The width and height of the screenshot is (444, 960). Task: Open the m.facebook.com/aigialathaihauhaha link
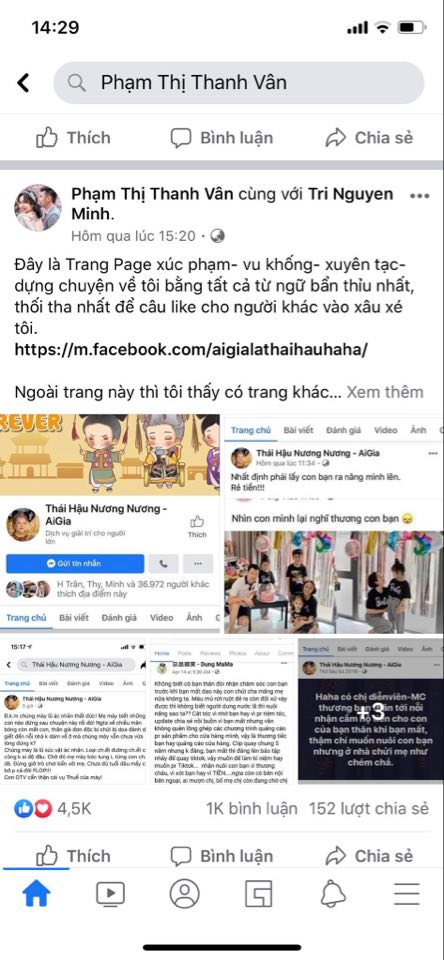tap(191, 350)
